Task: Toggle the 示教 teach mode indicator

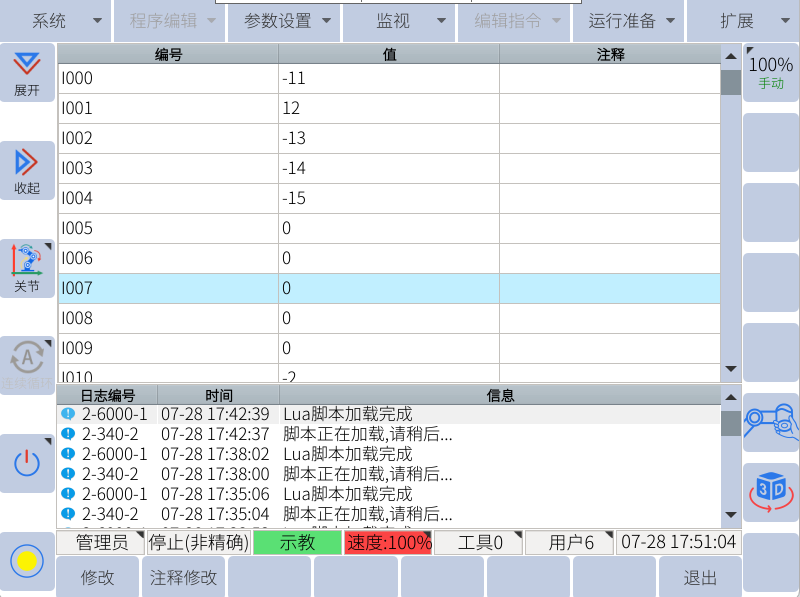Action: tap(297, 543)
